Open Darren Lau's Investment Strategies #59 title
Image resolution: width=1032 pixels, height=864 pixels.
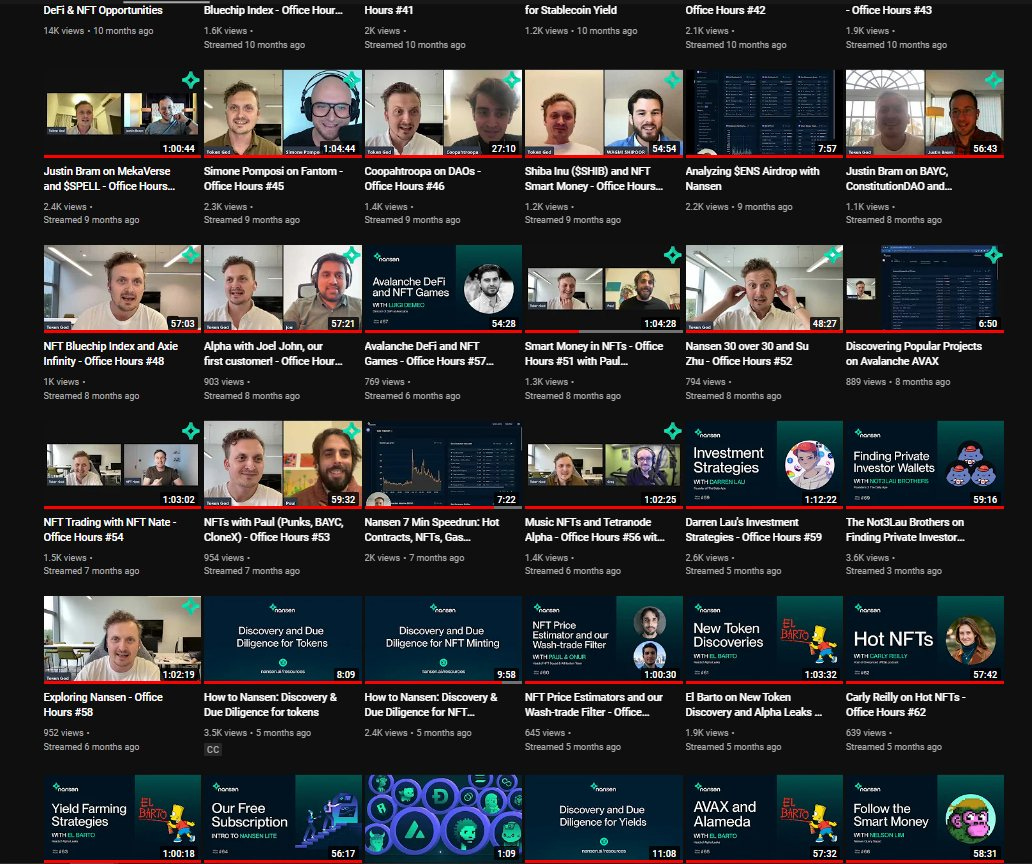[754, 529]
